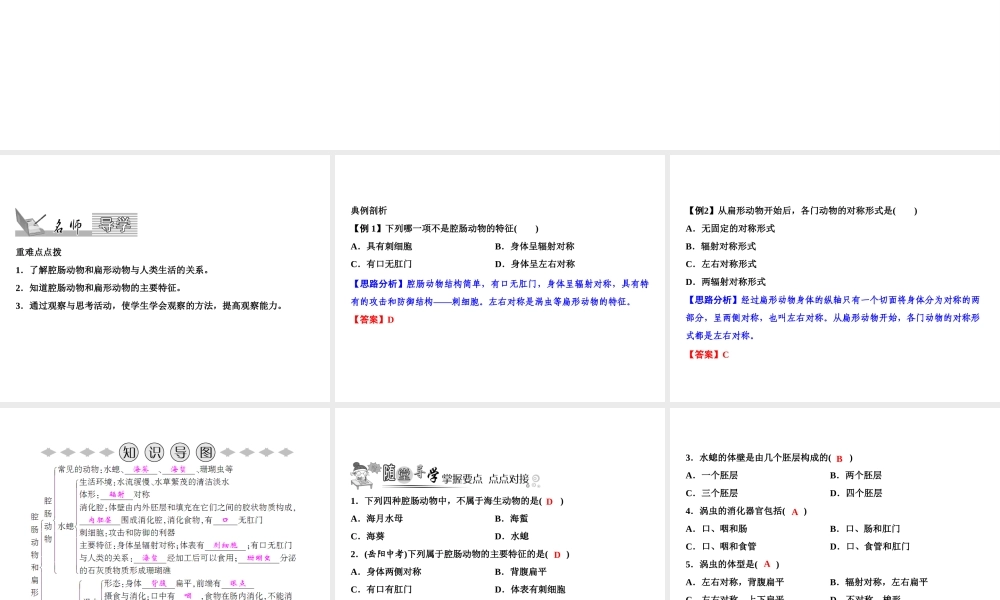1000x600 pixels.
Task: Select option B. 两个胚层
Action: pos(855,476)
